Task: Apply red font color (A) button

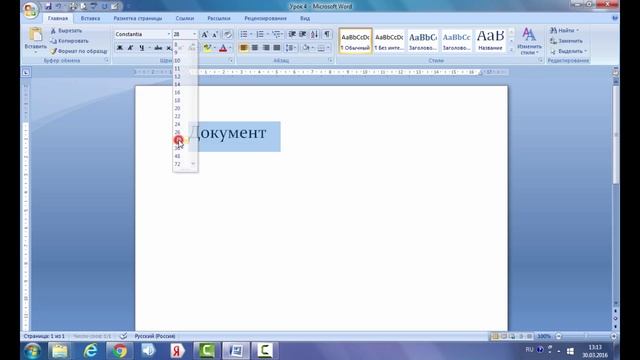Action: pyautogui.click(x=223, y=48)
